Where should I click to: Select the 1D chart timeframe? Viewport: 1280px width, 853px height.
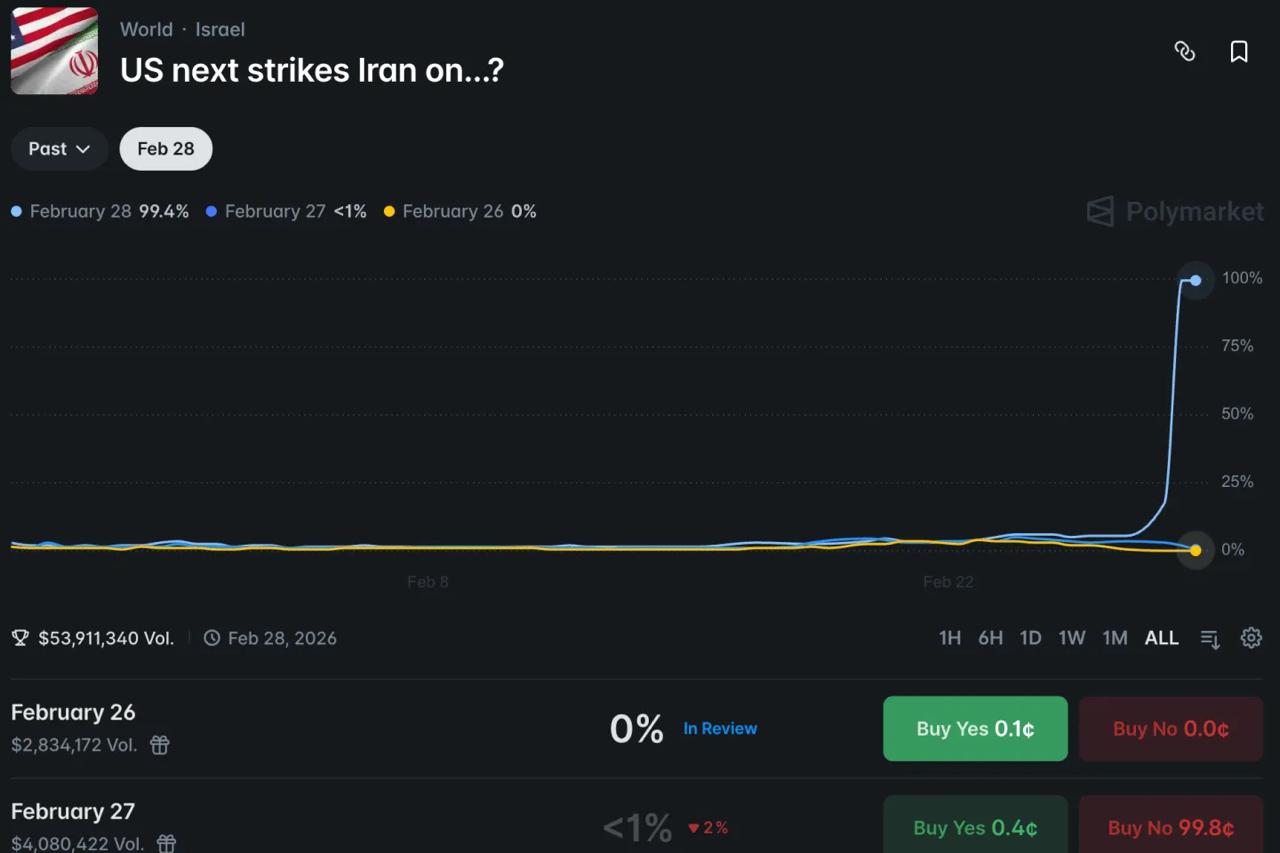click(1030, 637)
